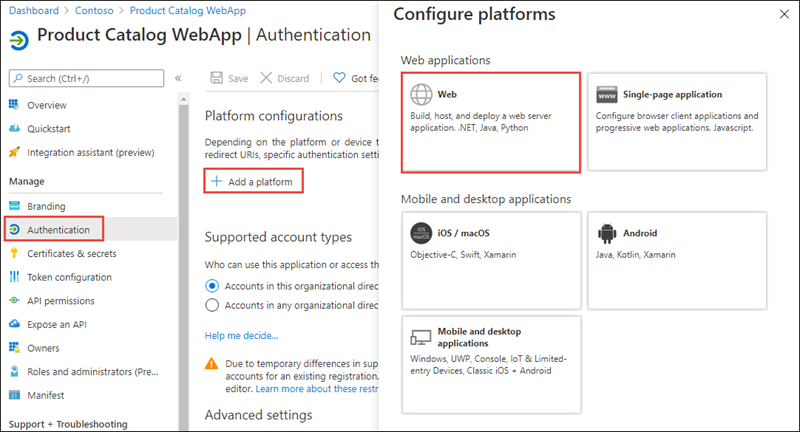Choose Mobile and desktop applications card

pyautogui.click(x=491, y=364)
